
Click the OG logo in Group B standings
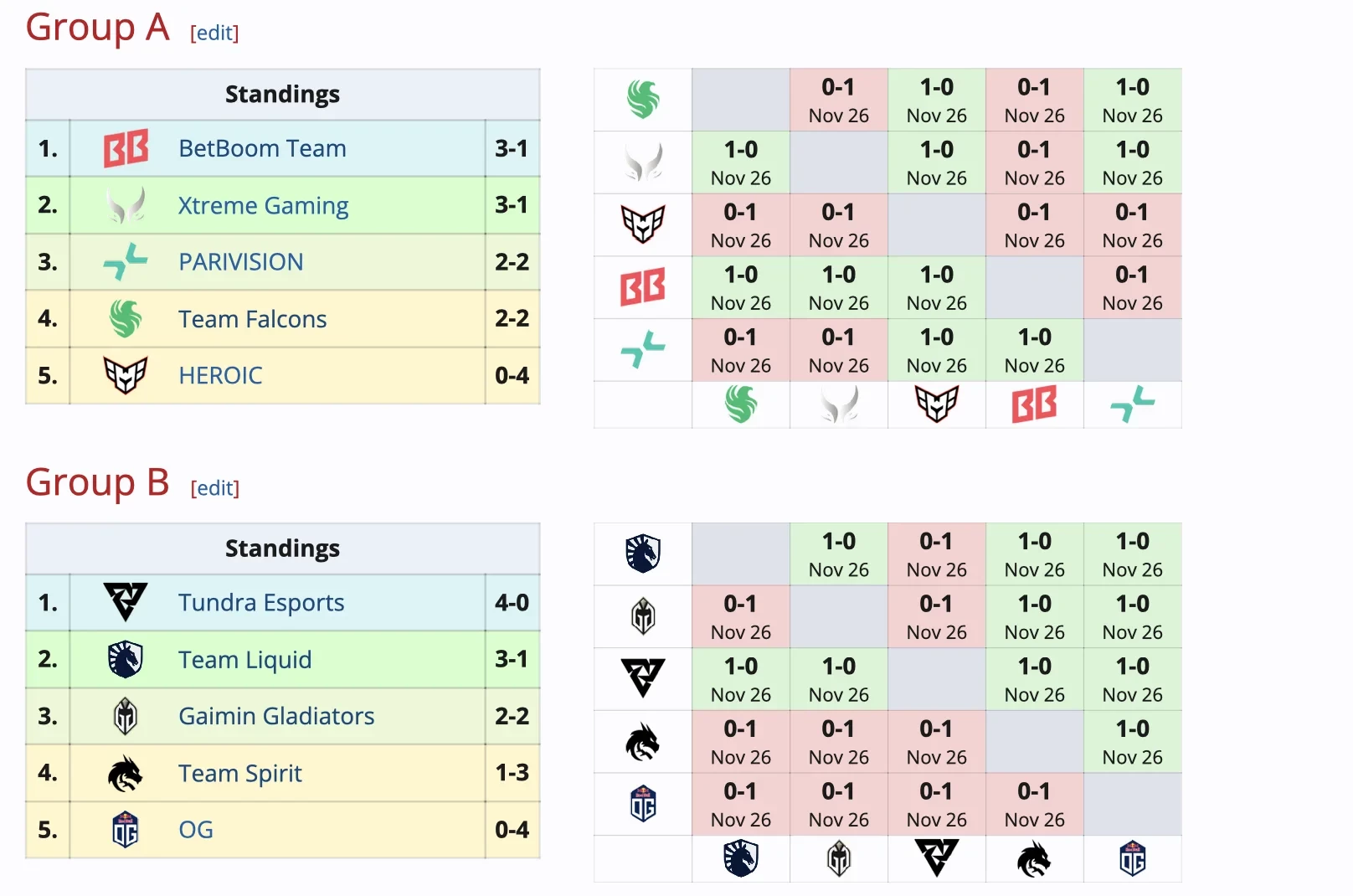(126, 830)
